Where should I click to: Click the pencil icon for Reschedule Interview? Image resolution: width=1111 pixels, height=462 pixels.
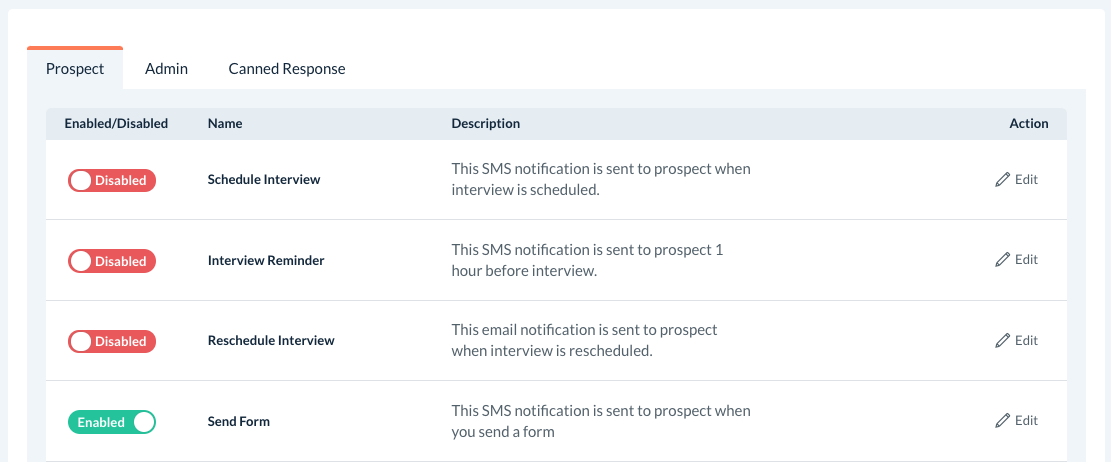[1003, 341]
